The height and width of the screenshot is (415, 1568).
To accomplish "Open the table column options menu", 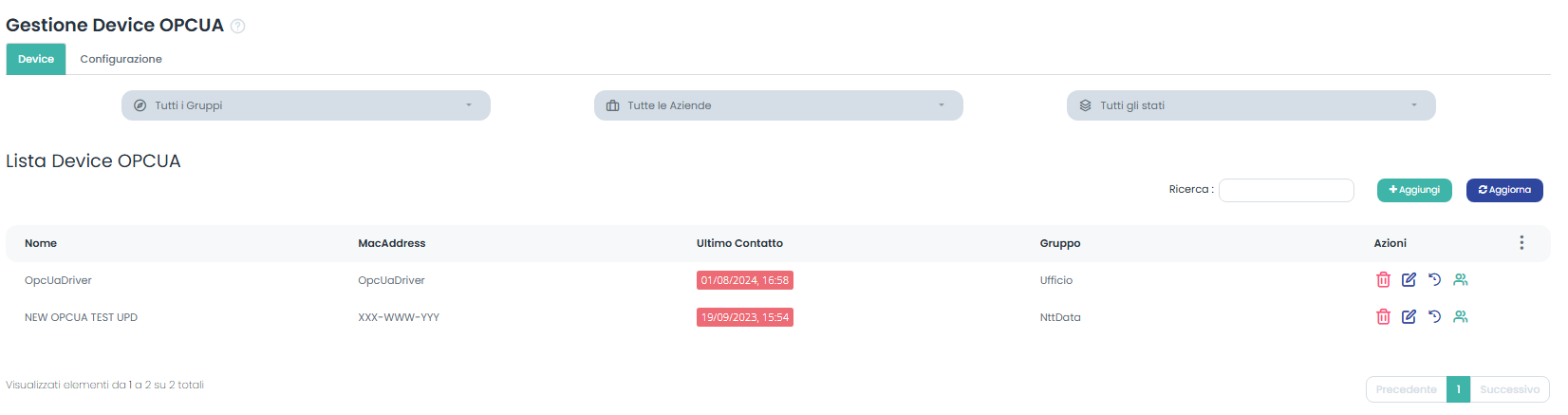I will pyautogui.click(x=1521, y=243).
